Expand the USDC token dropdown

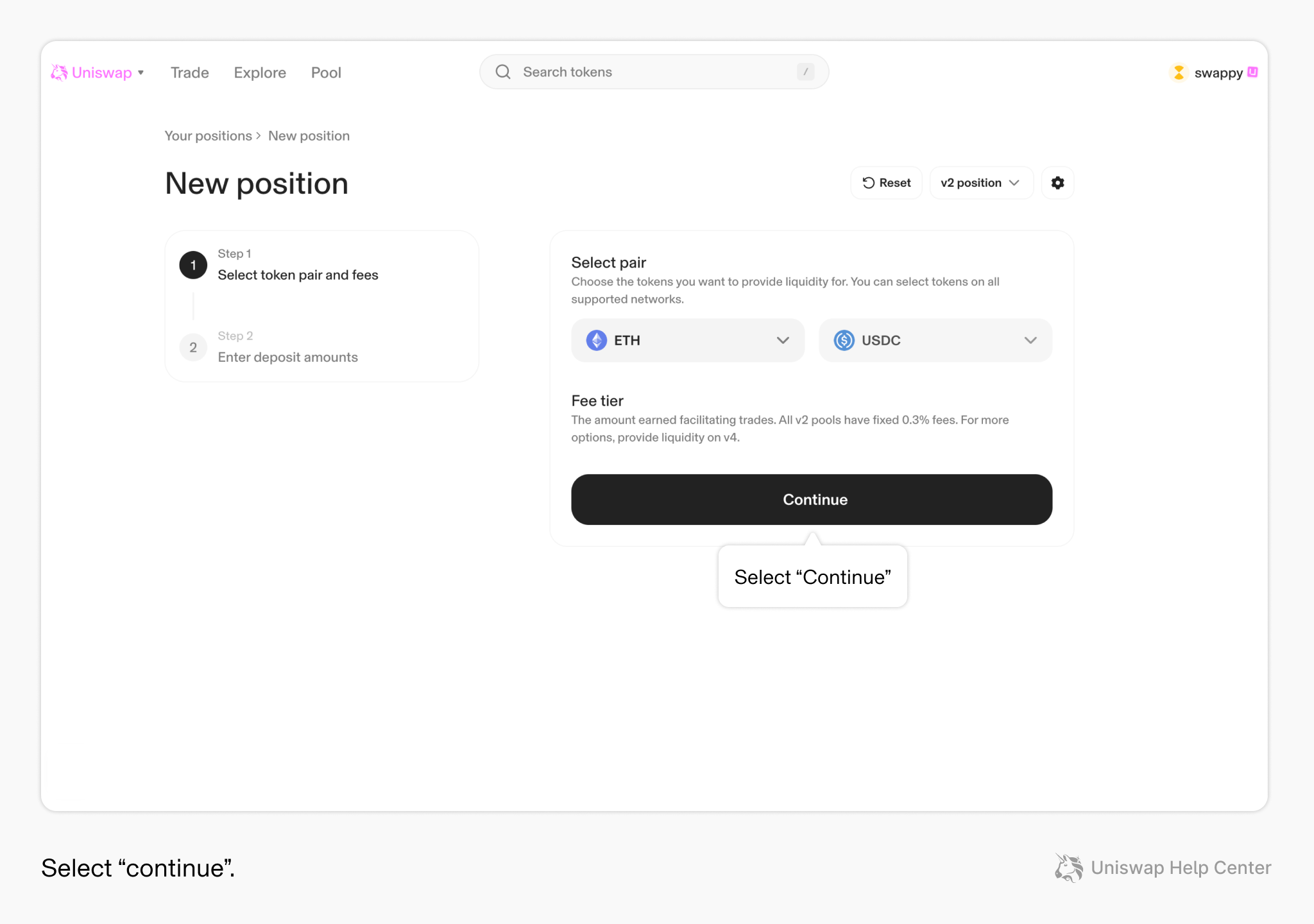(x=935, y=340)
